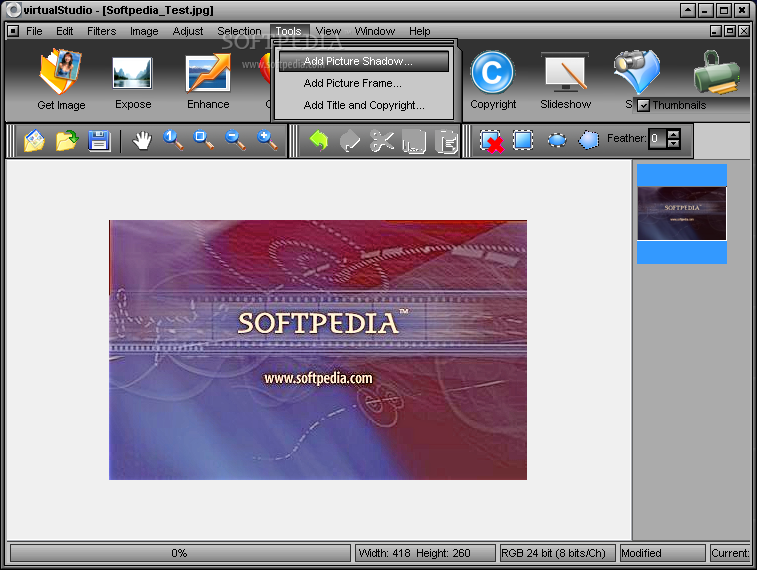Viewport: 757px width, 570px height.
Task: Click the Current: status field
Action: pos(730,553)
